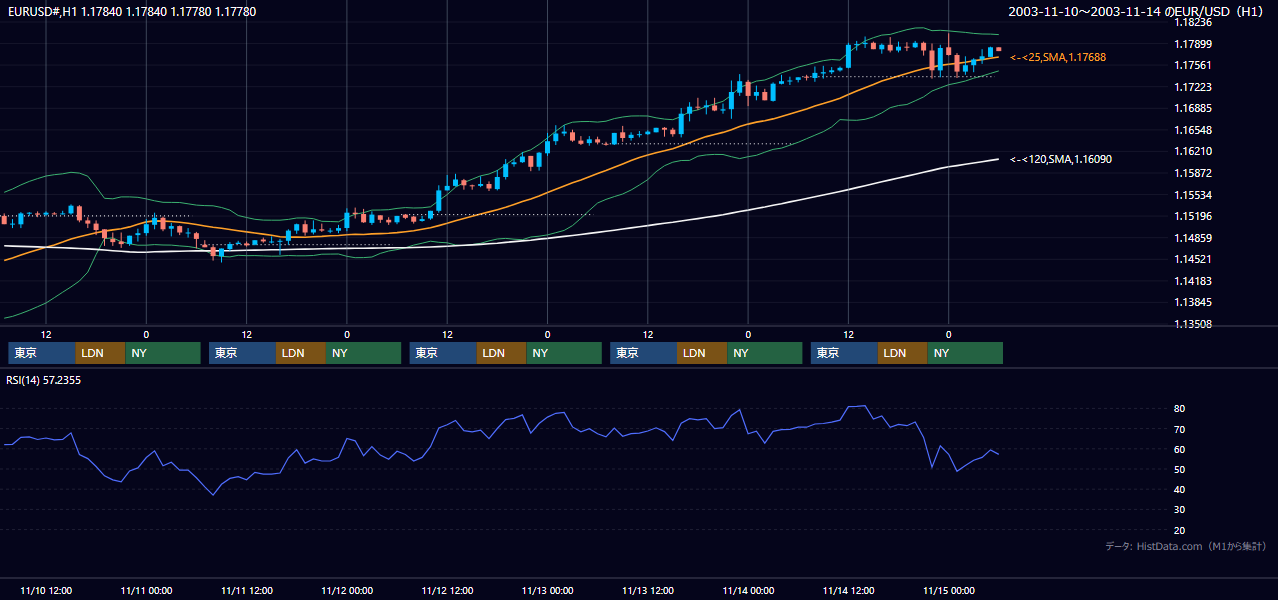This screenshot has width=1278, height=600.
Task: Click price axis value 1.15534
Action: click(1192, 195)
